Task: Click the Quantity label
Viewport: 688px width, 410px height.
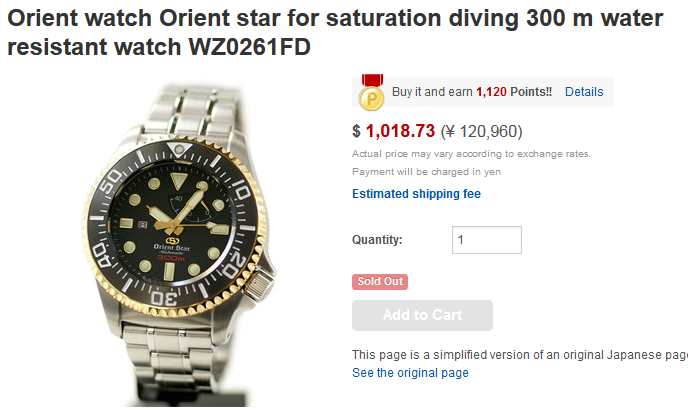Action: pyautogui.click(x=377, y=240)
